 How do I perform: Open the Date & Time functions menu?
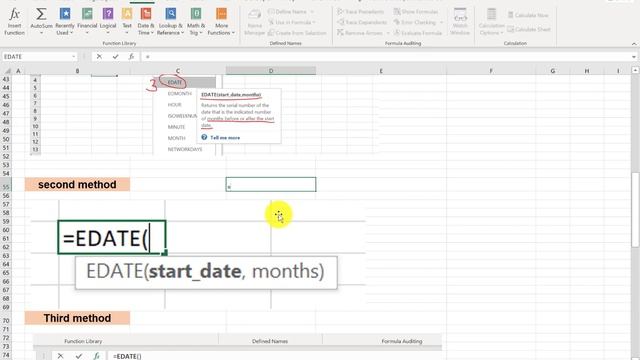pyautogui.click(x=146, y=22)
